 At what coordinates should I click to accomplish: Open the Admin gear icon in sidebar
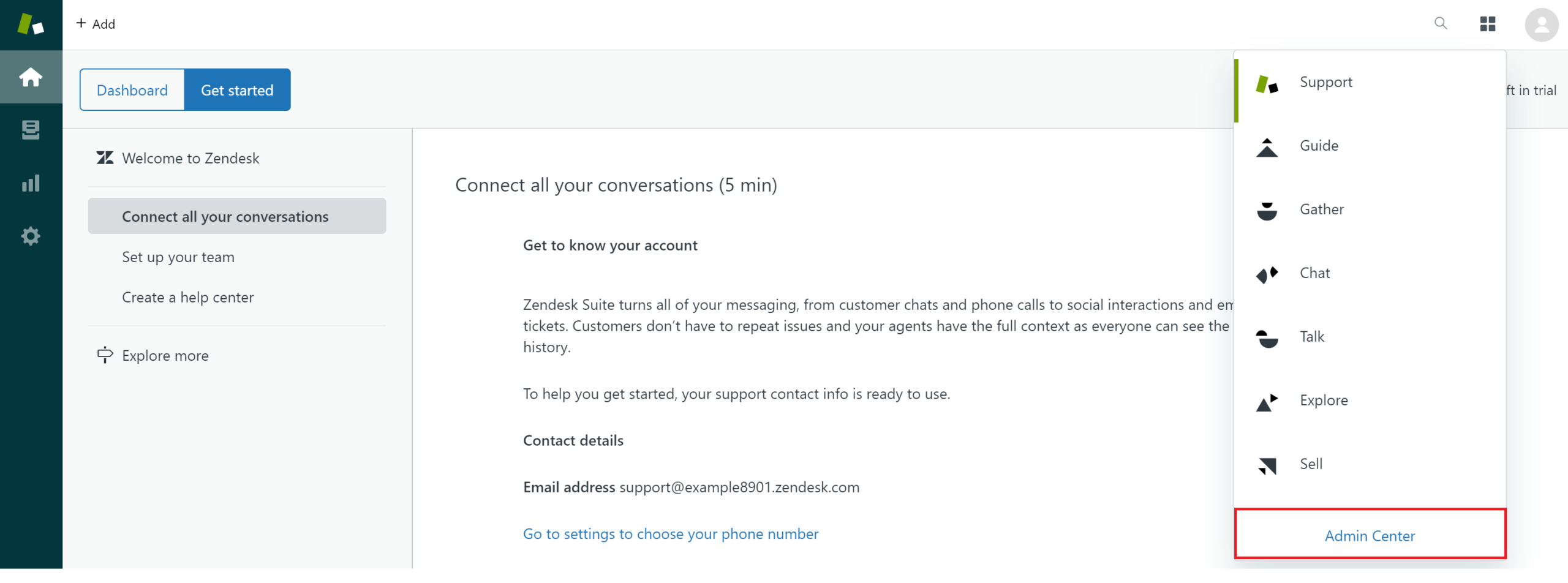pyautogui.click(x=31, y=236)
